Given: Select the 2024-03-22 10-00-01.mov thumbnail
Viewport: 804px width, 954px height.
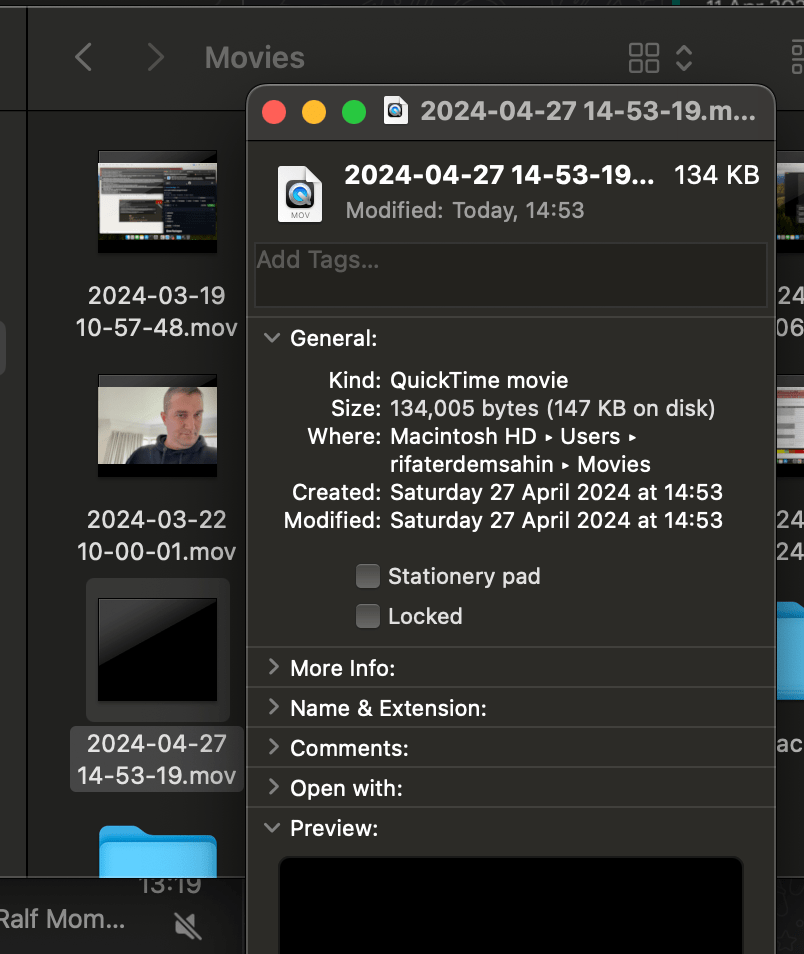Looking at the screenshot, I should [158, 426].
